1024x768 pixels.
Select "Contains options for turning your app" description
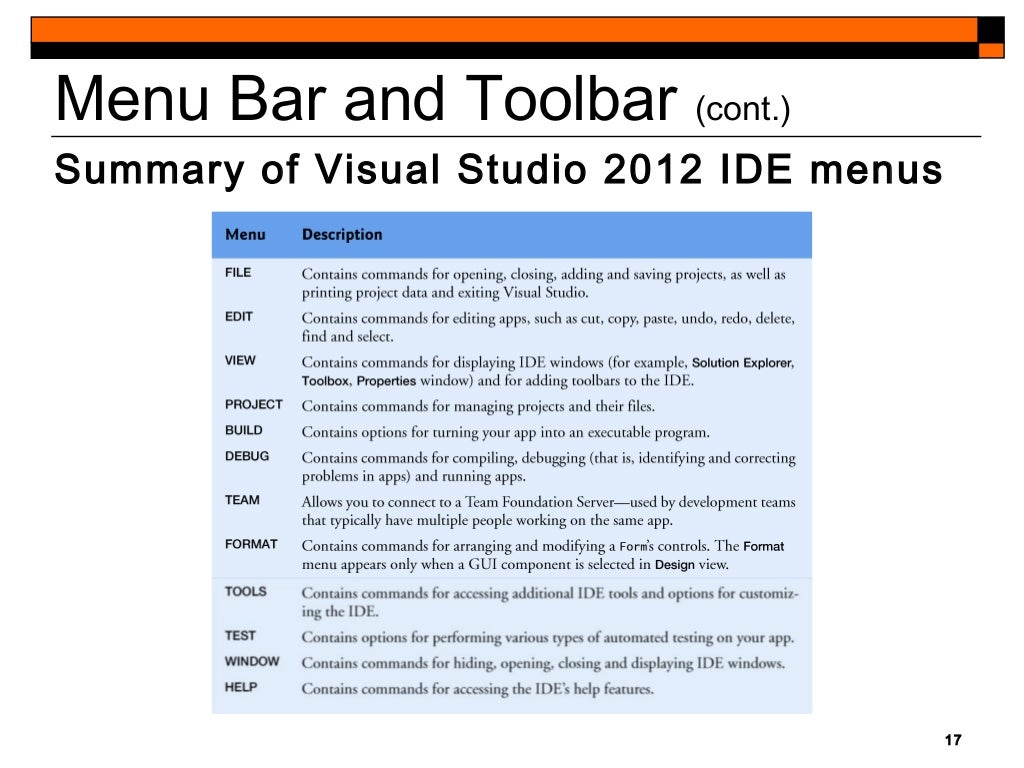click(x=505, y=432)
